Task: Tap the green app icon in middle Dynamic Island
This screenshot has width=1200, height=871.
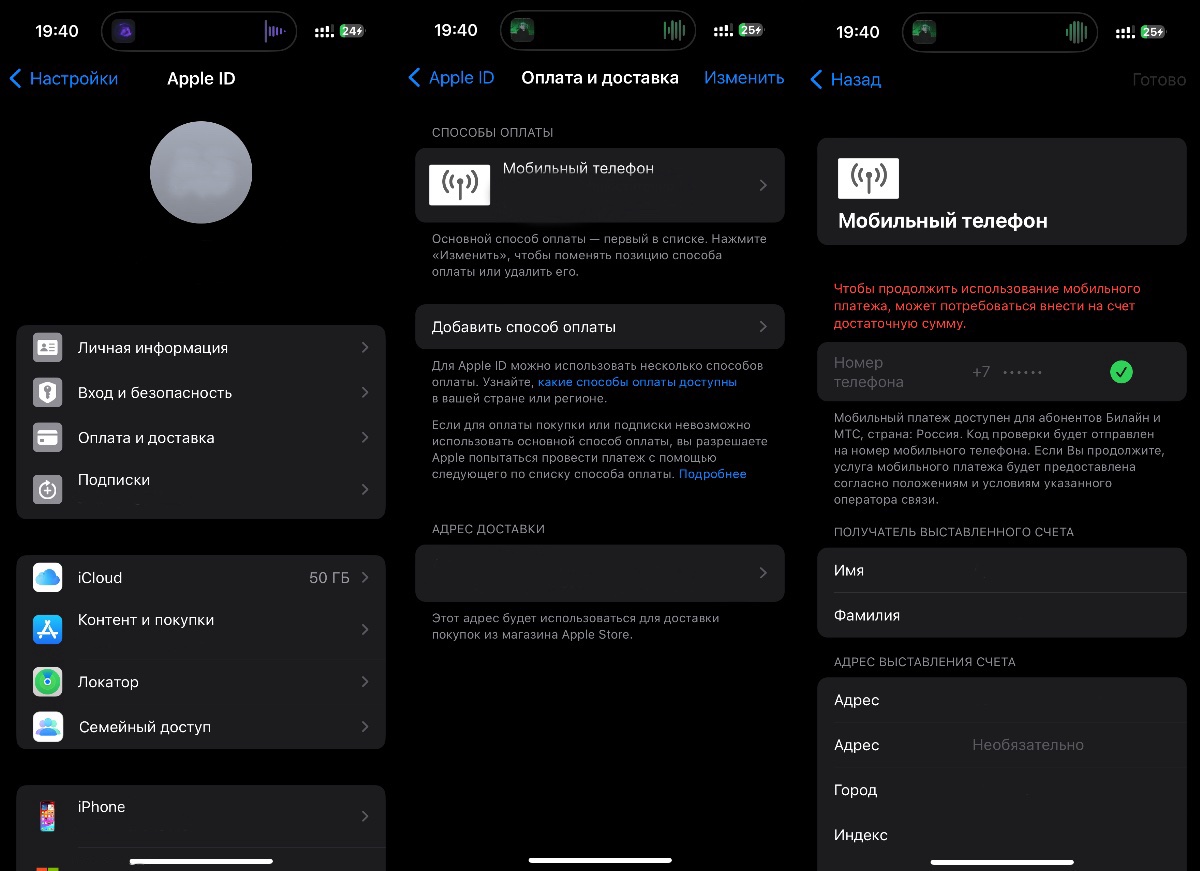Action: pyautogui.click(x=521, y=30)
